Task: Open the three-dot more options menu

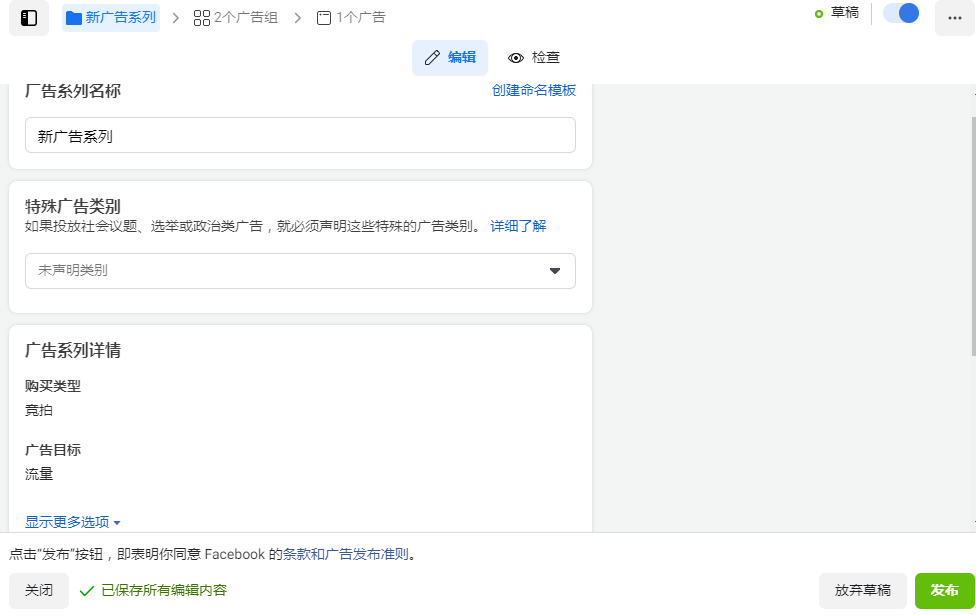Action: tap(954, 18)
